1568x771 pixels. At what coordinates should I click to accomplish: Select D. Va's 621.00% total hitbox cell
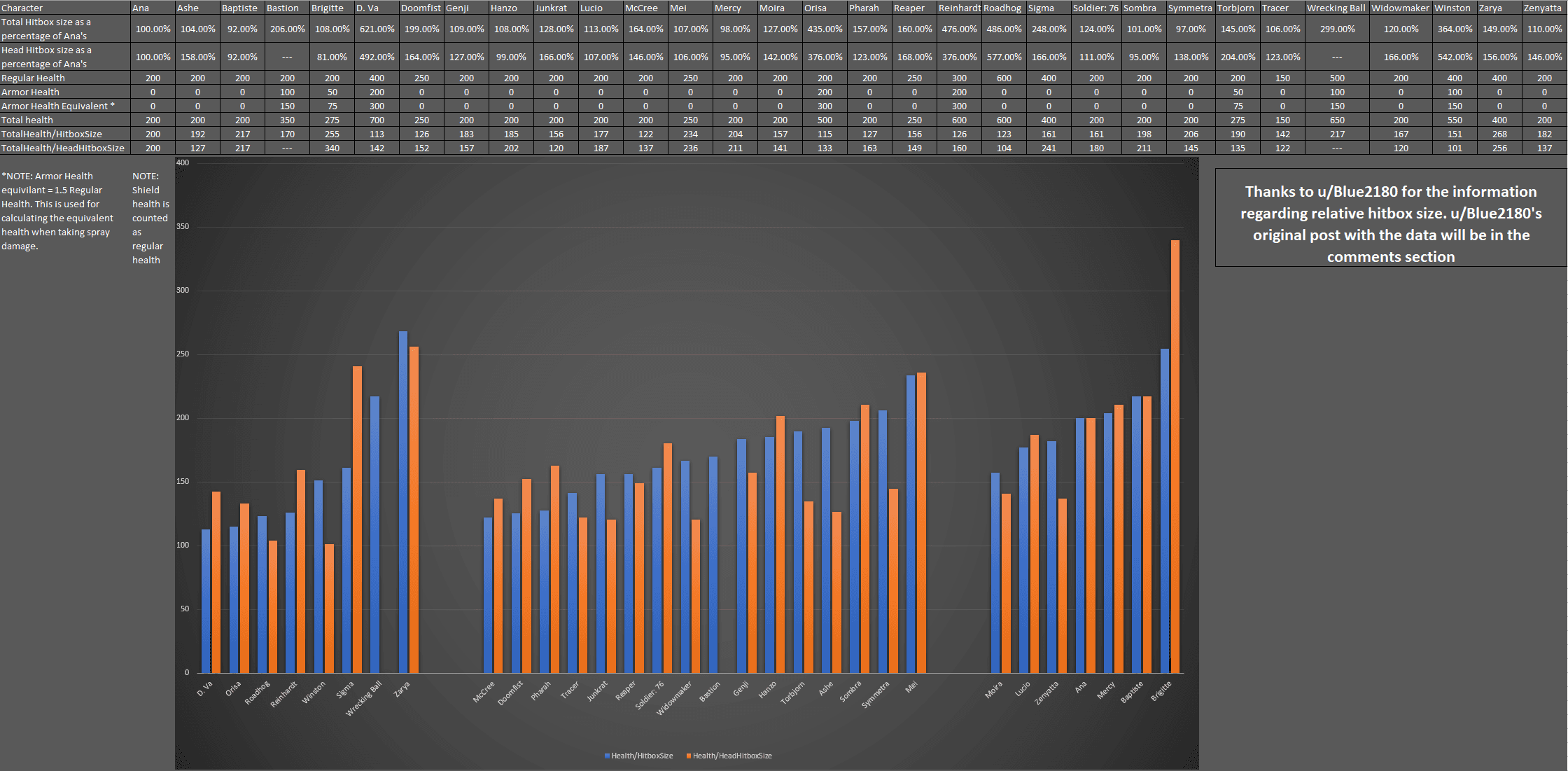point(377,29)
